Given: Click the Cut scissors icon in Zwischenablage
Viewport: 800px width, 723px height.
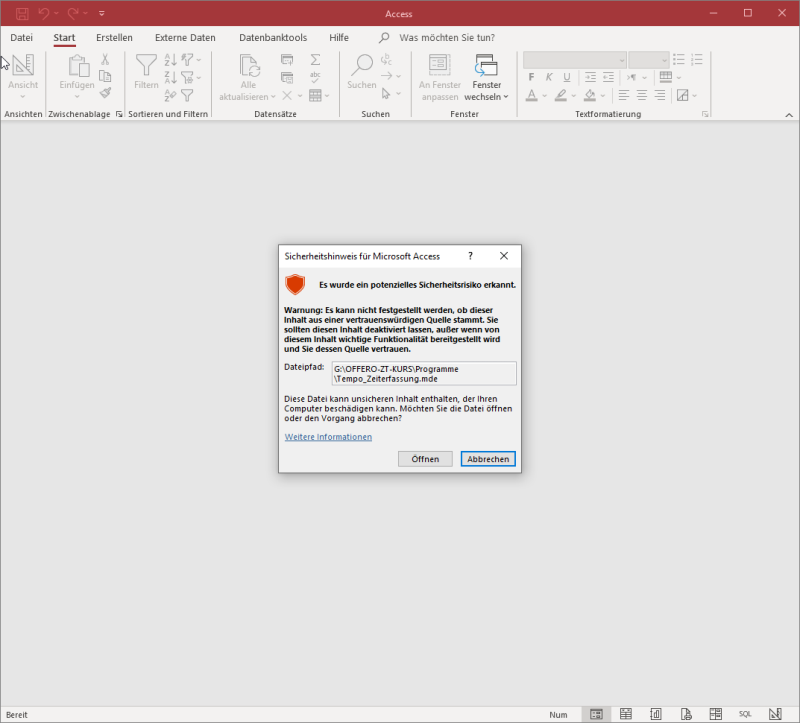Looking at the screenshot, I should click(105, 59).
